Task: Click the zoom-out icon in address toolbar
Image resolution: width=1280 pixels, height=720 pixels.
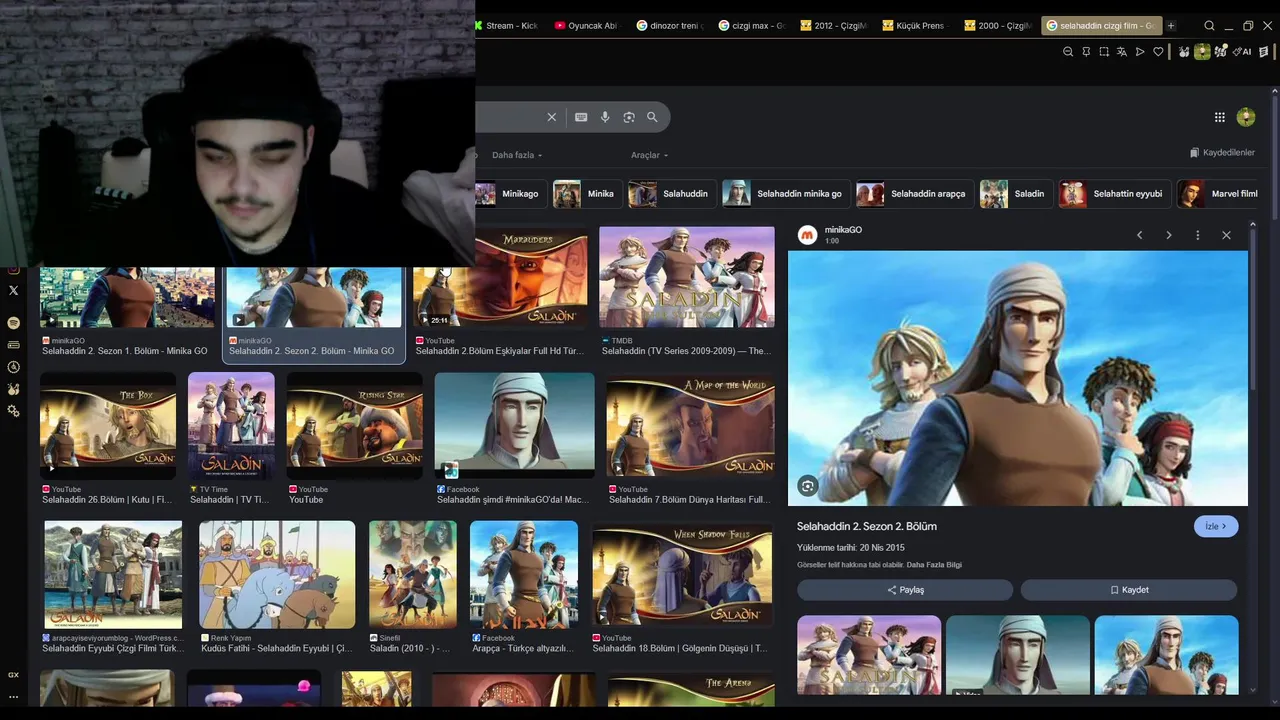Action: click(1068, 52)
